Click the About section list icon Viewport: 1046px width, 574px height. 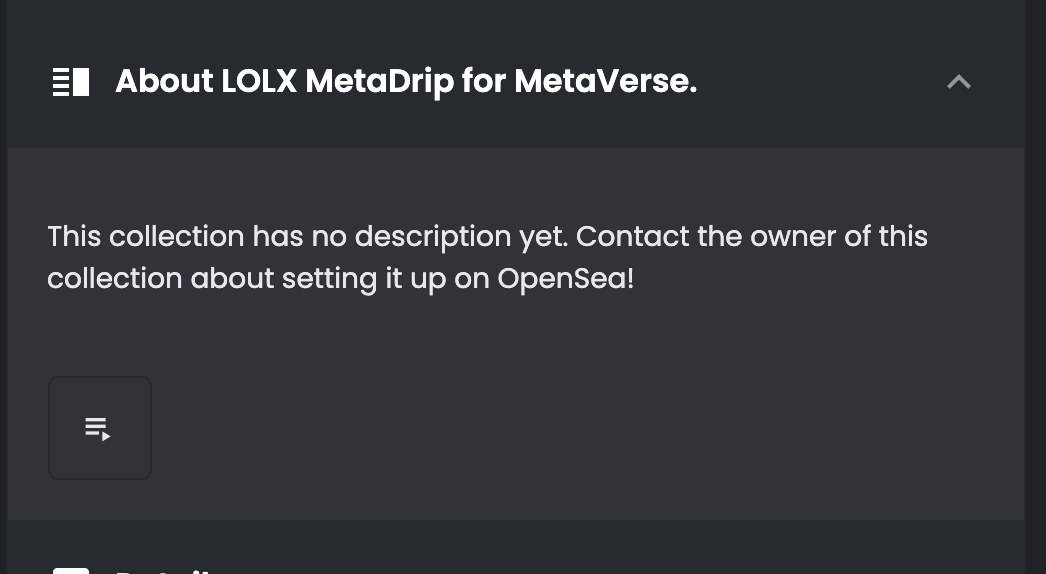coord(71,82)
